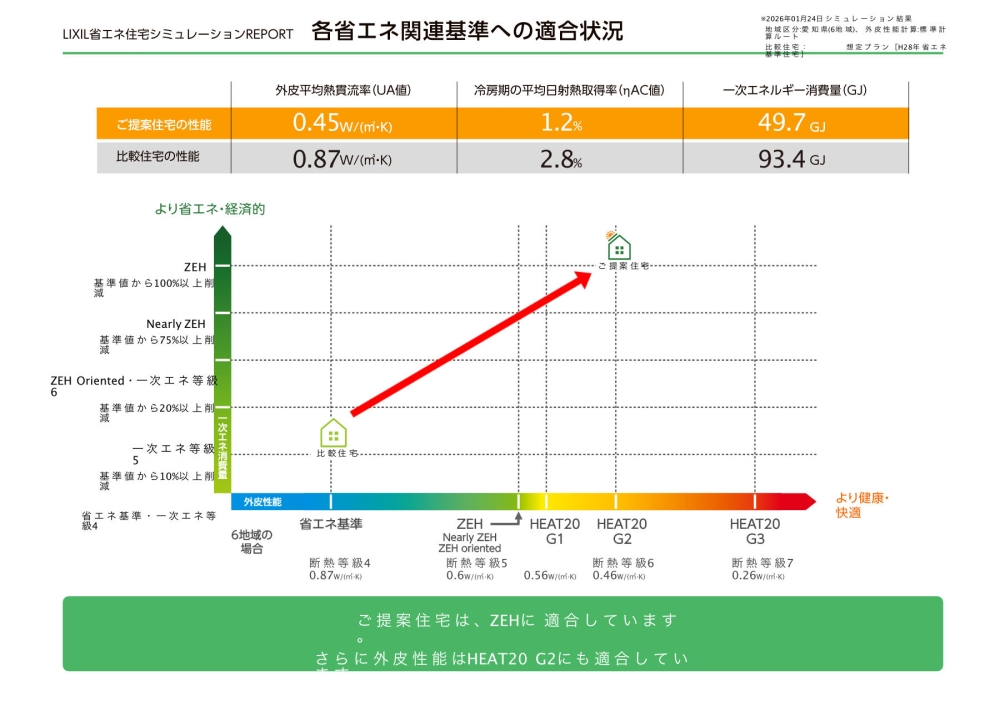Click the proposed house icon with sun
The image size is (1000, 706).
pyautogui.click(x=619, y=246)
